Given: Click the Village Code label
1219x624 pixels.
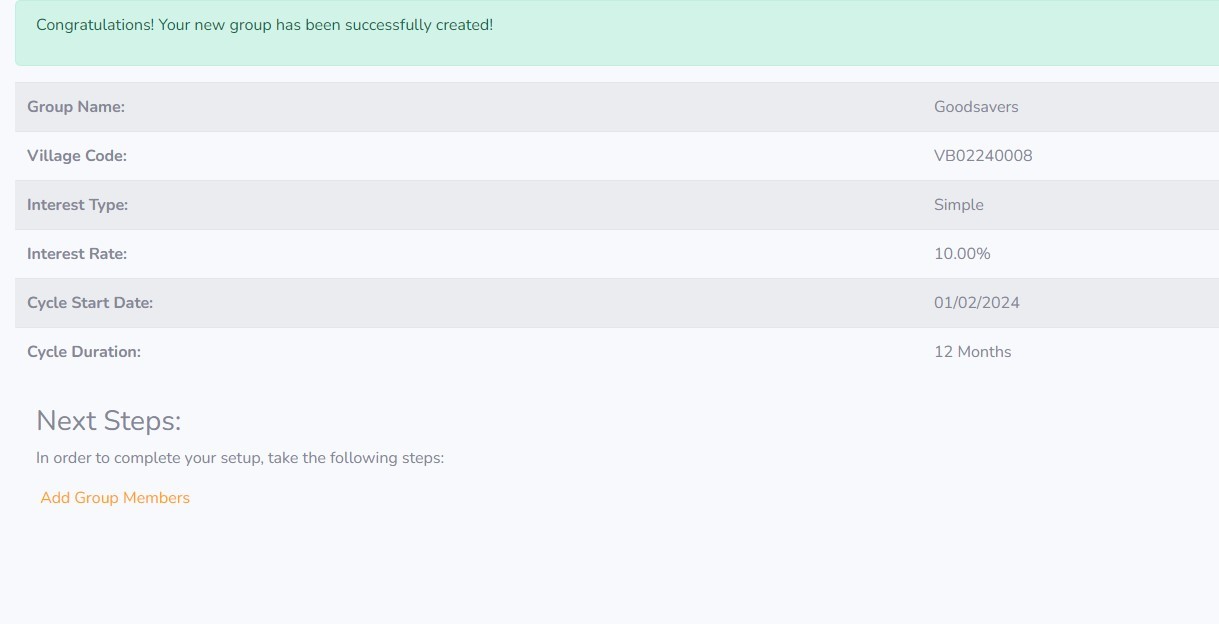Looking at the screenshot, I should tap(77, 156).
